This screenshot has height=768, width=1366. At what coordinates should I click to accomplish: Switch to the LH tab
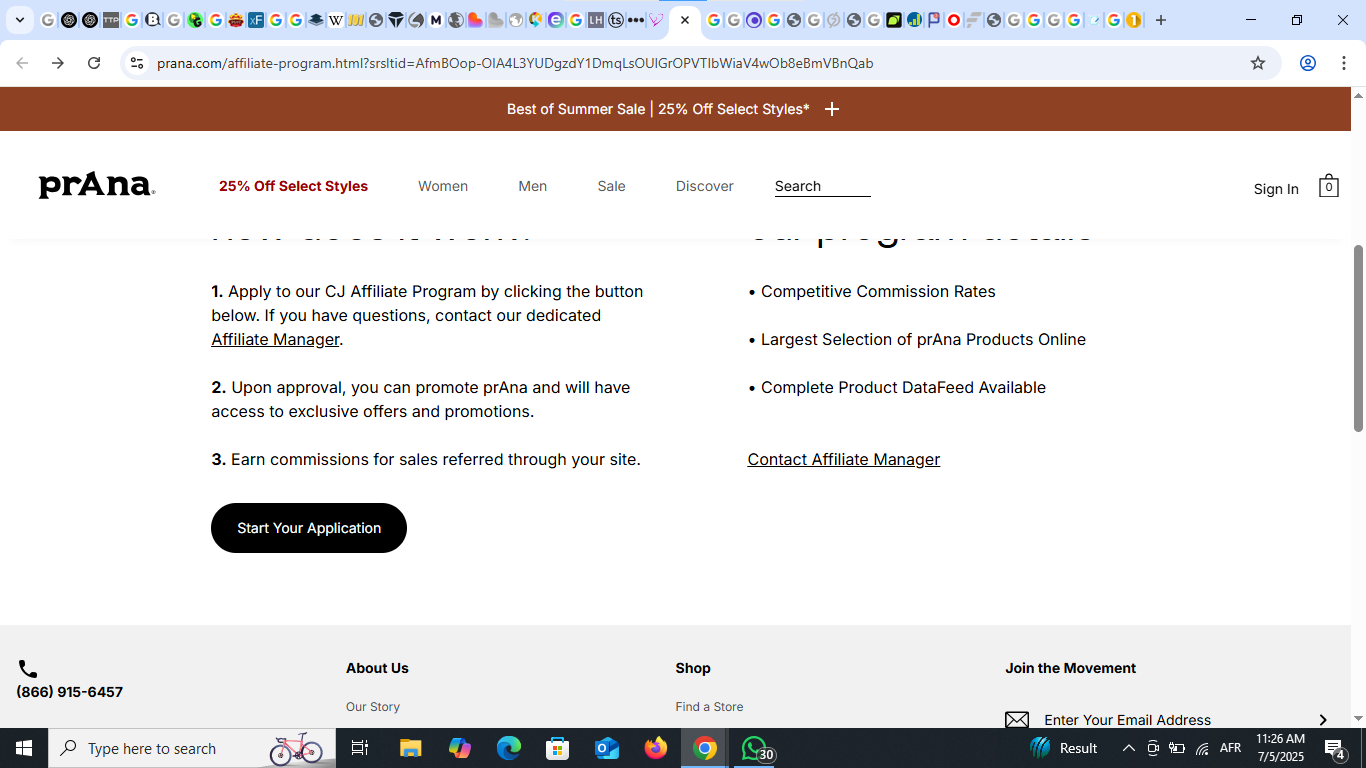tap(596, 20)
